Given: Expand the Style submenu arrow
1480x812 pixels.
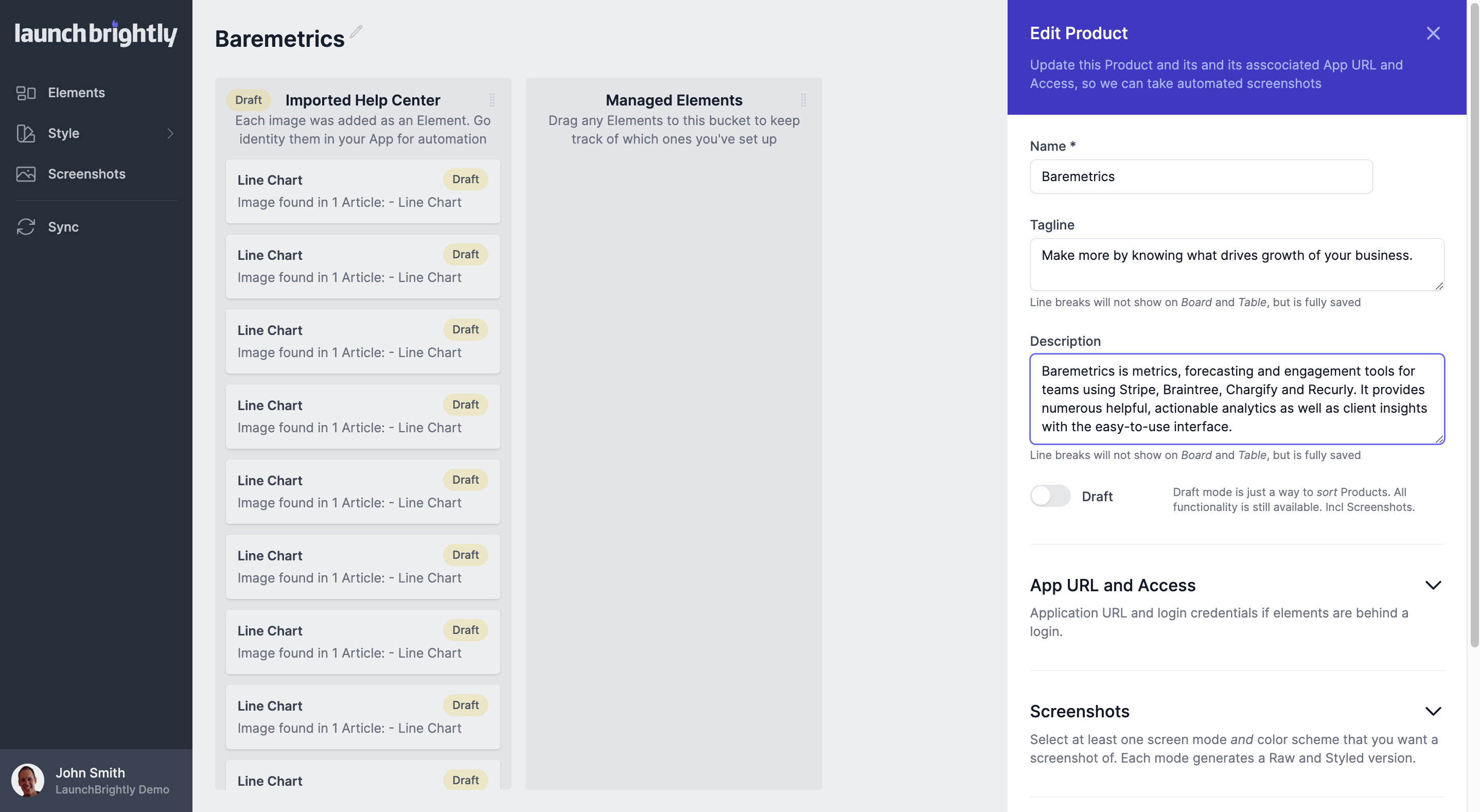Looking at the screenshot, I should [x=170, y=133].
